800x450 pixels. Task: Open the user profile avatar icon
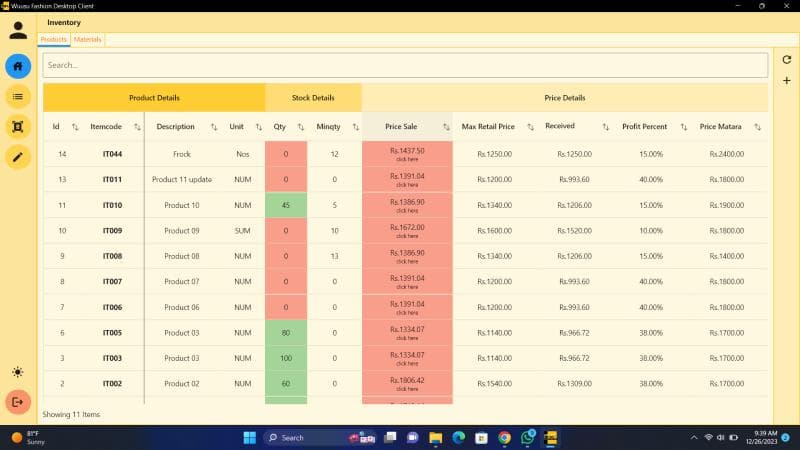(x=18, y=29)
